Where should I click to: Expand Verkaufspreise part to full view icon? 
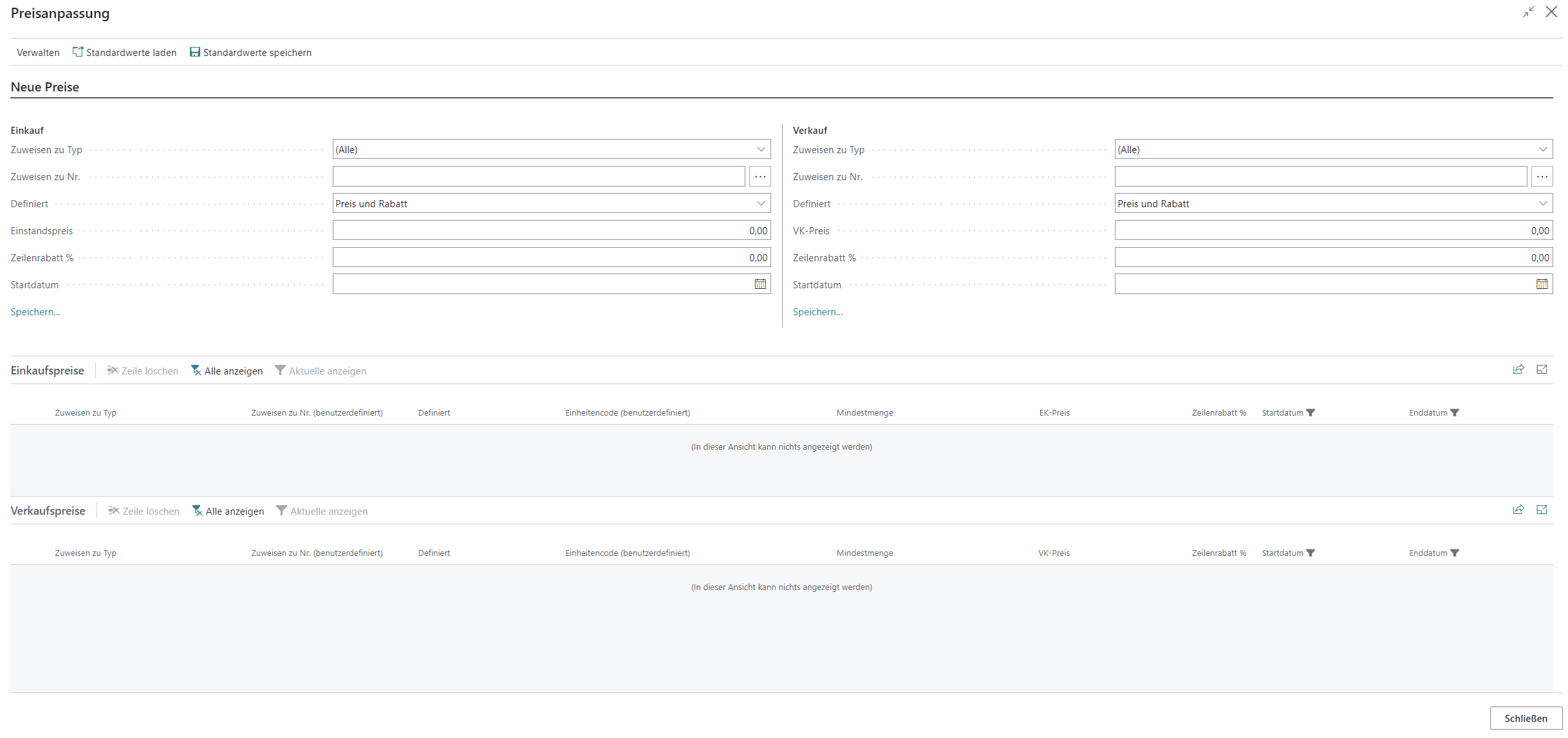pyautogui.click(x=1542, y=510)
